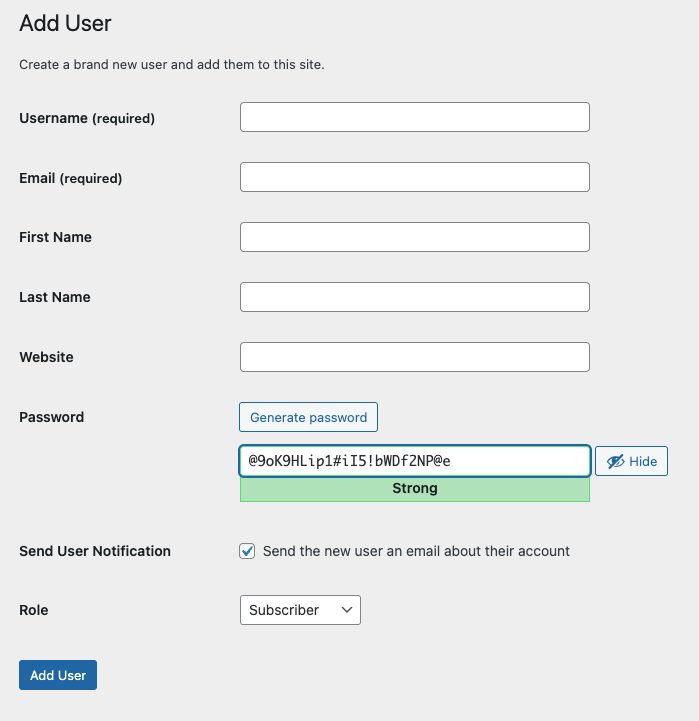Click the 'Website' field label

(46, 357)
